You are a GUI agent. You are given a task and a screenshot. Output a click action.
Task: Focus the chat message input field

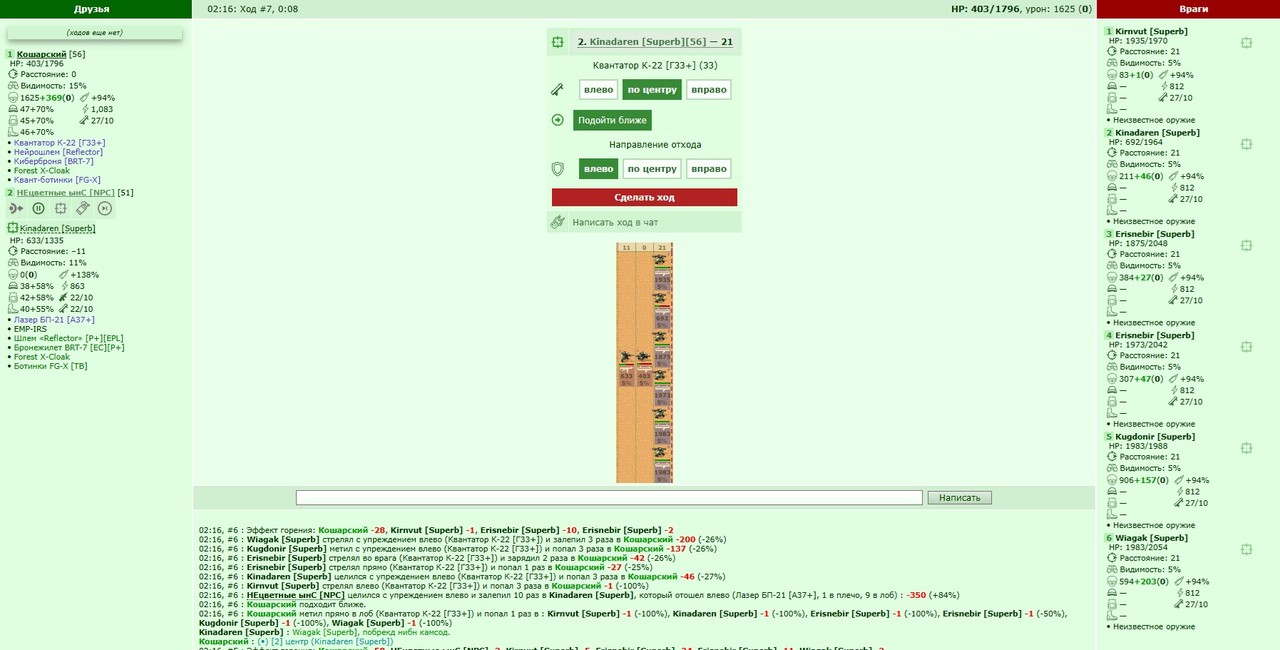tap(609, 497)
